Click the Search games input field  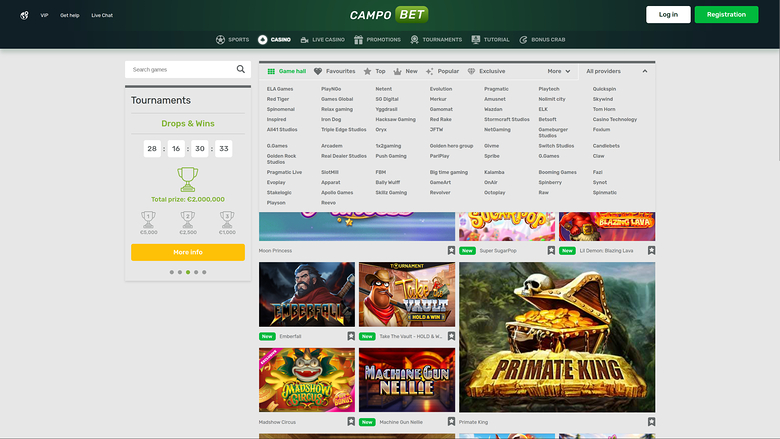point(188,70)
